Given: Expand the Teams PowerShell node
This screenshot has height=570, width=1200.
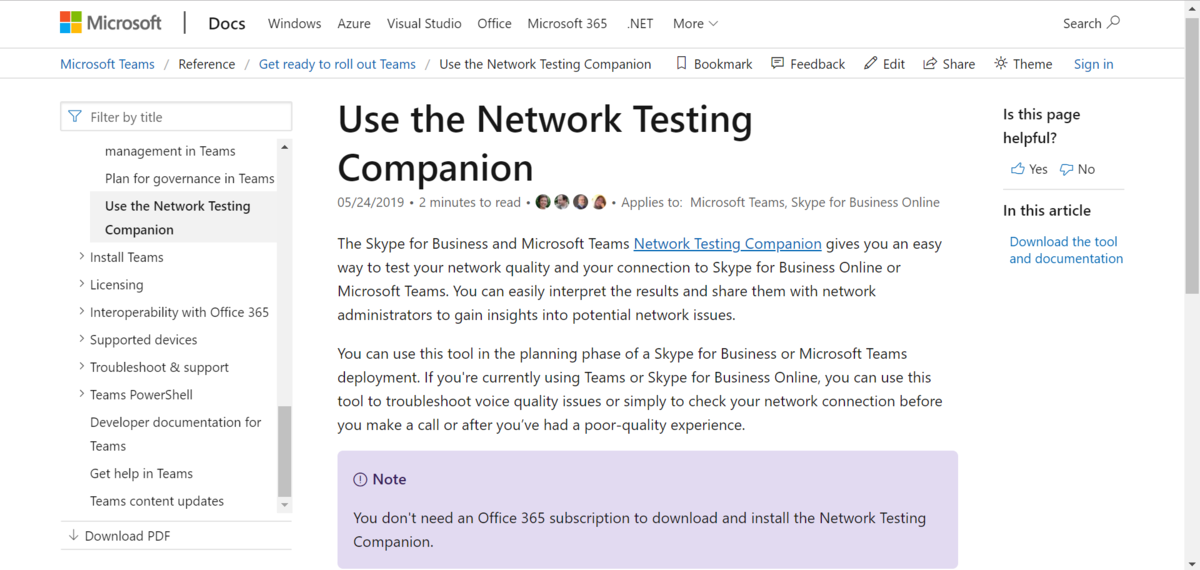Looking at the screenshot, I should pyautogui.click(x=81, y=394).
